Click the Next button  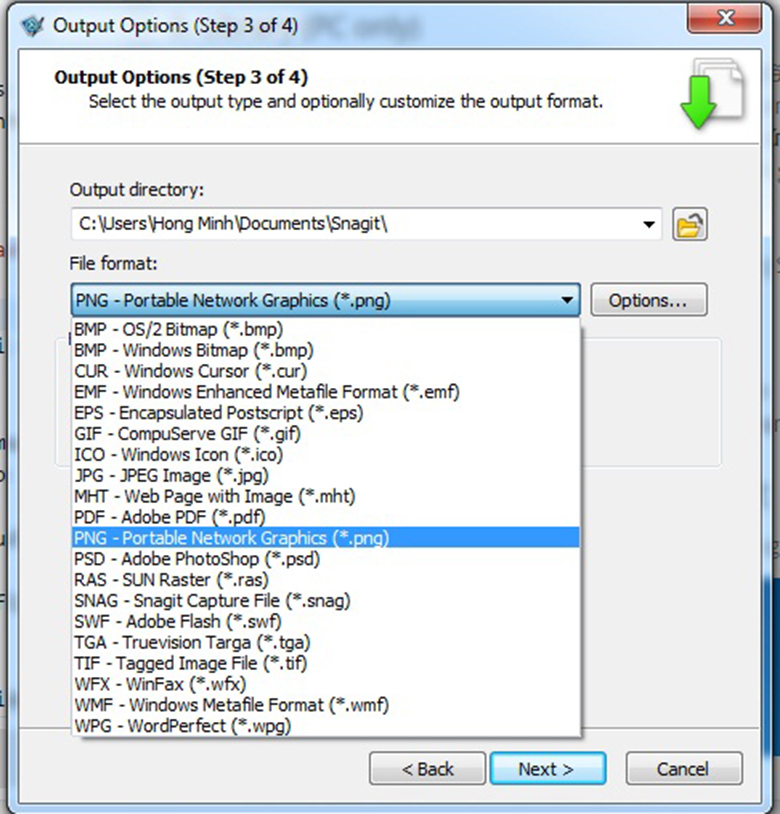(546, 769)
